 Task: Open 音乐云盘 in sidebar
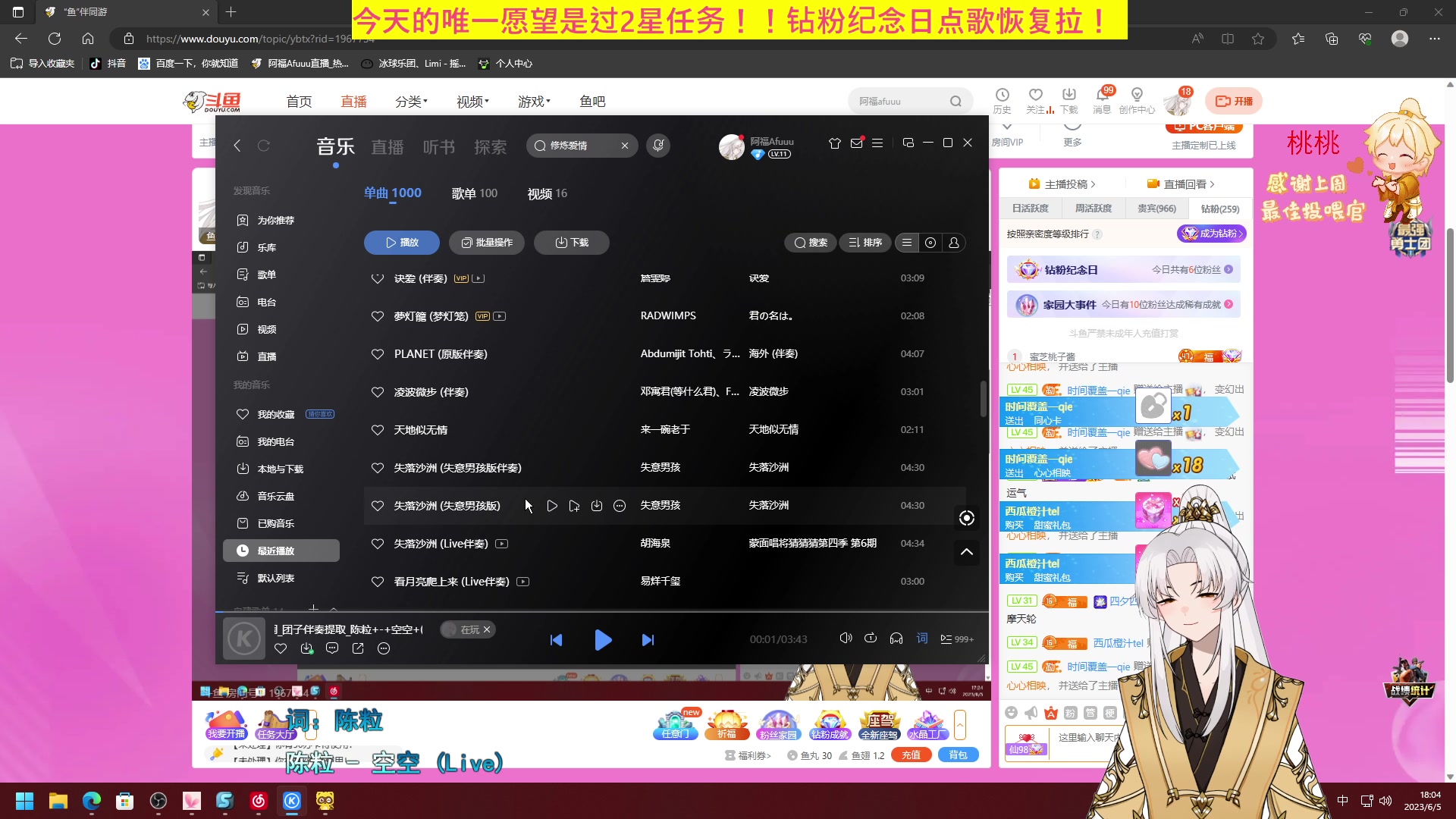pyautogui.click(x=276, y=496)
